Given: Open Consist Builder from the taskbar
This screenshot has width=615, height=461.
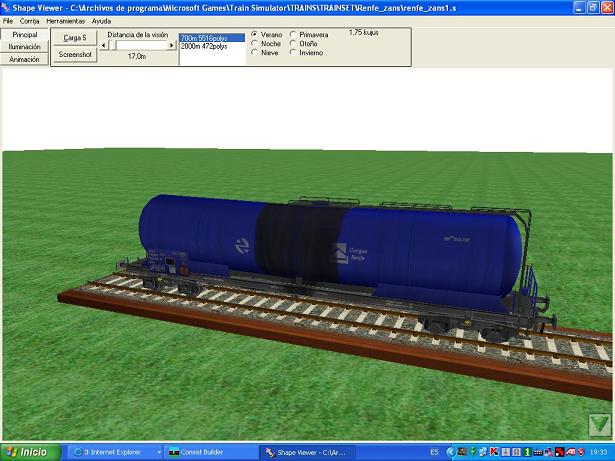Looking at the screenshot, I should (208, 452).
